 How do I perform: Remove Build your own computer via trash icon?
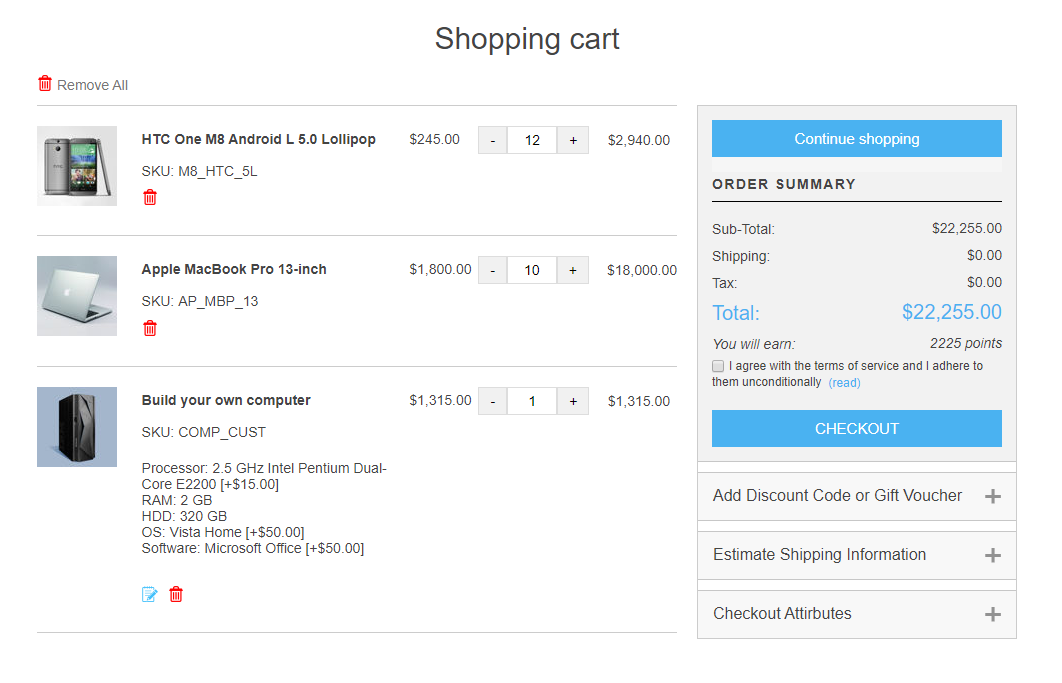click(176, 595)
